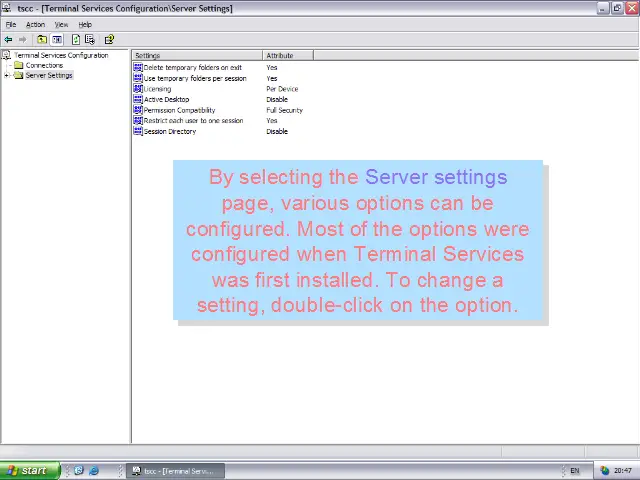Select the Session Directory setting row
The image size is (640, 480).
click(170, 131)
